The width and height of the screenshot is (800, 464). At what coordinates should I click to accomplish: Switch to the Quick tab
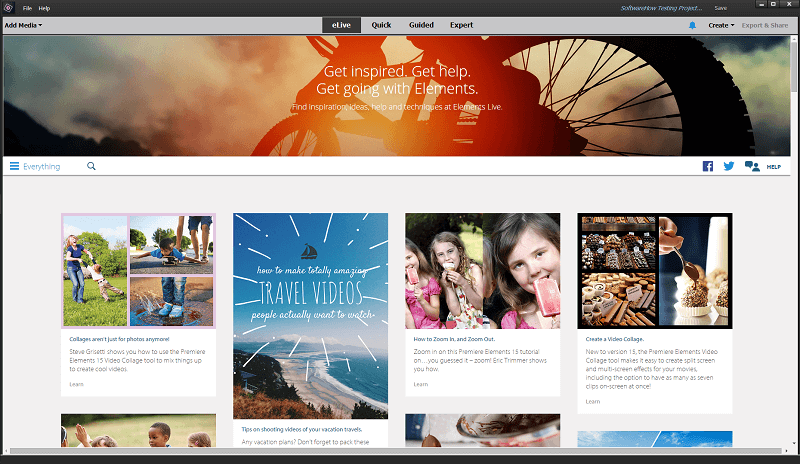[x=381, y=25]
